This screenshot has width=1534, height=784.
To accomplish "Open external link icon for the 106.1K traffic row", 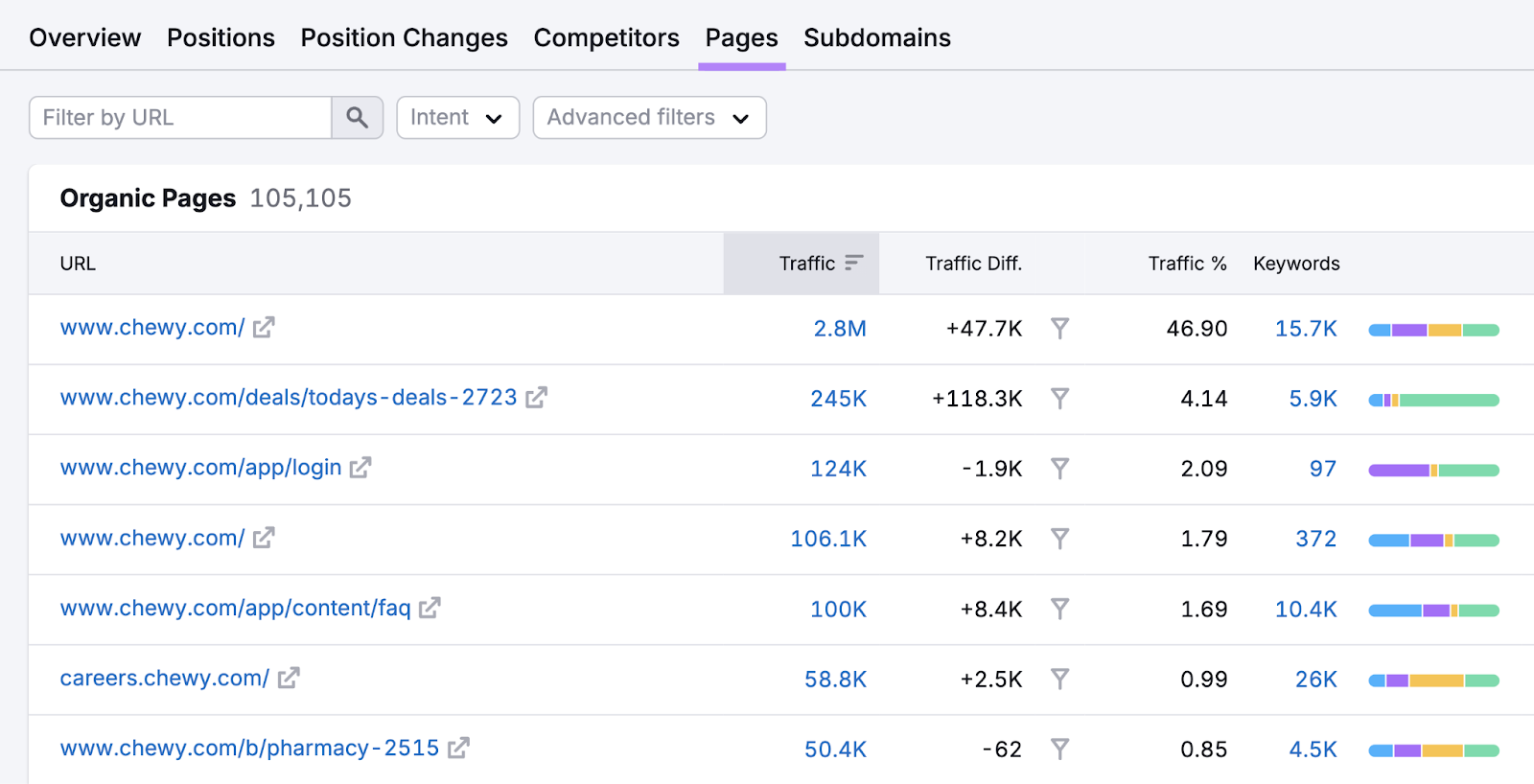I will click(264, 538).
